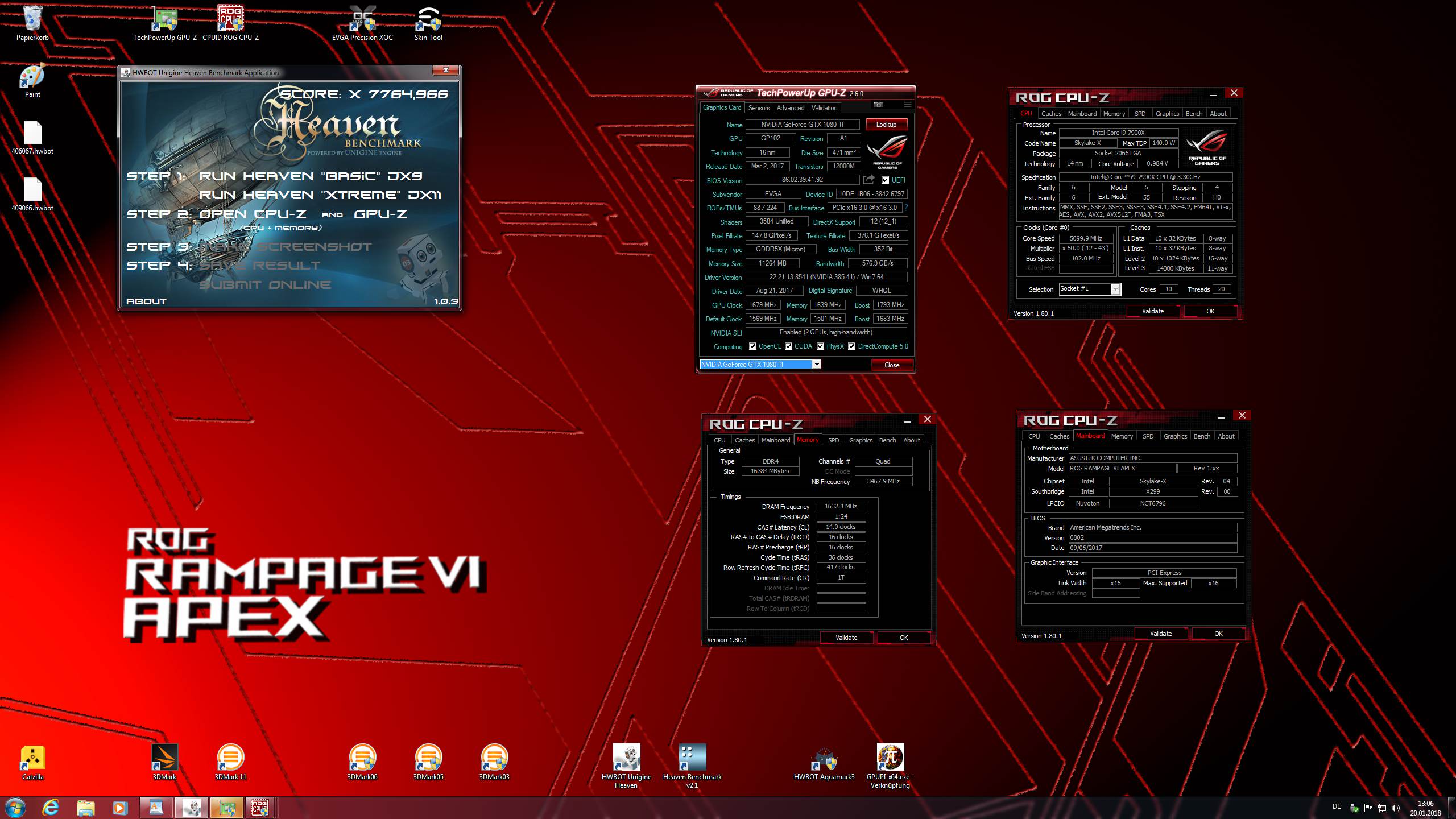
Task: Click the DE language indicator in tray
Action: [1337, 806]
